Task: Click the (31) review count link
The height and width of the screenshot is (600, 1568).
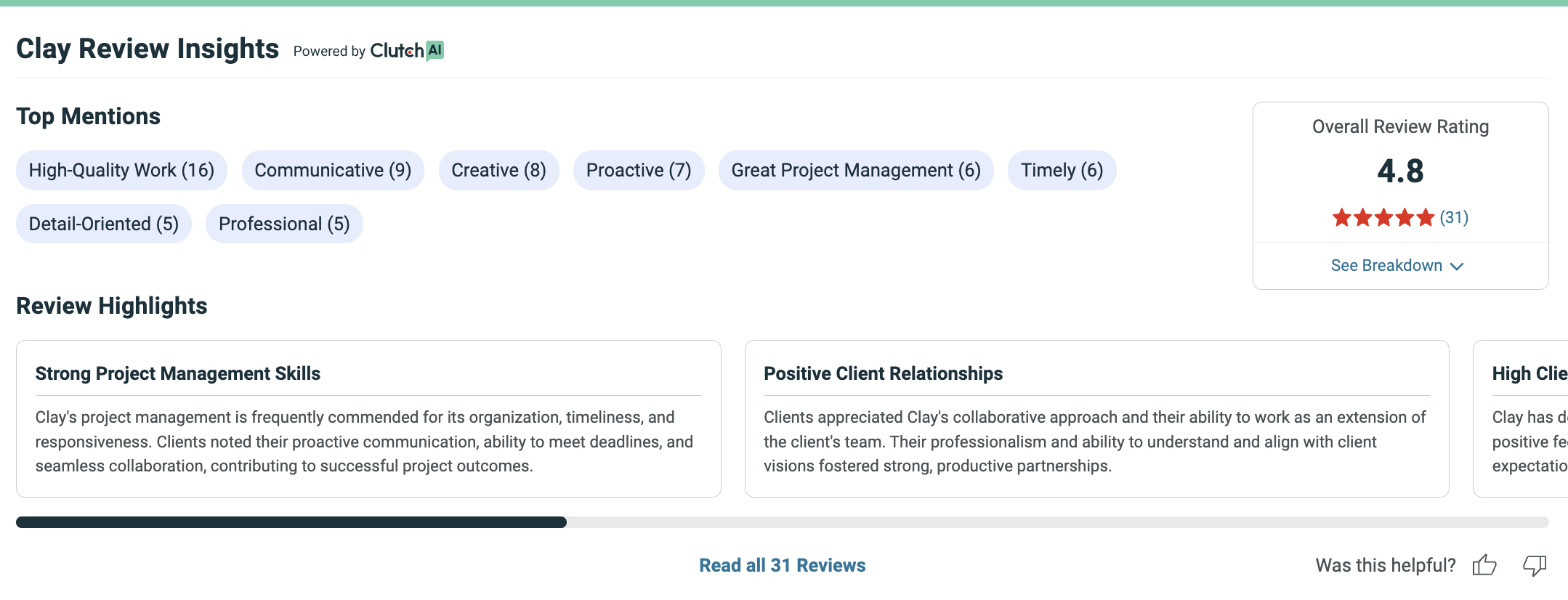Action: pos(1454,217)
